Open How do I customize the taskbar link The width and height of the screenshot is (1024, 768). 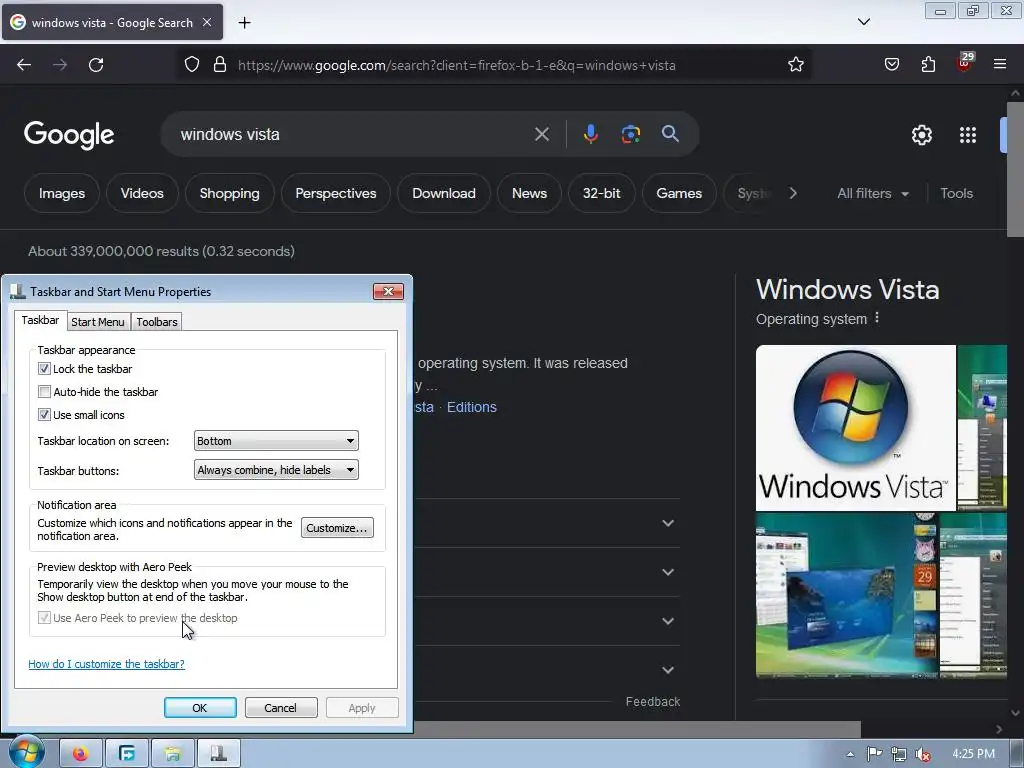[106, 664]
